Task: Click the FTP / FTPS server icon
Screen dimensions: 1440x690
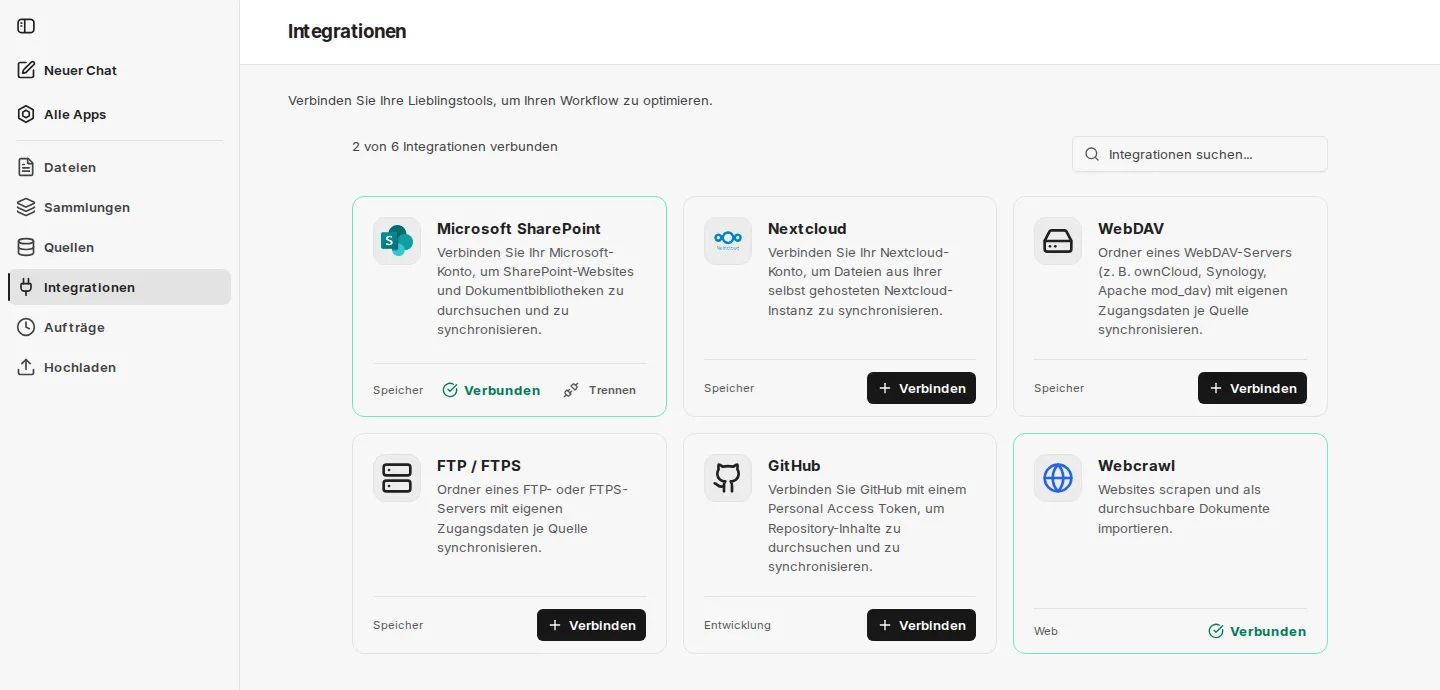Action: [x=397, y=478]
